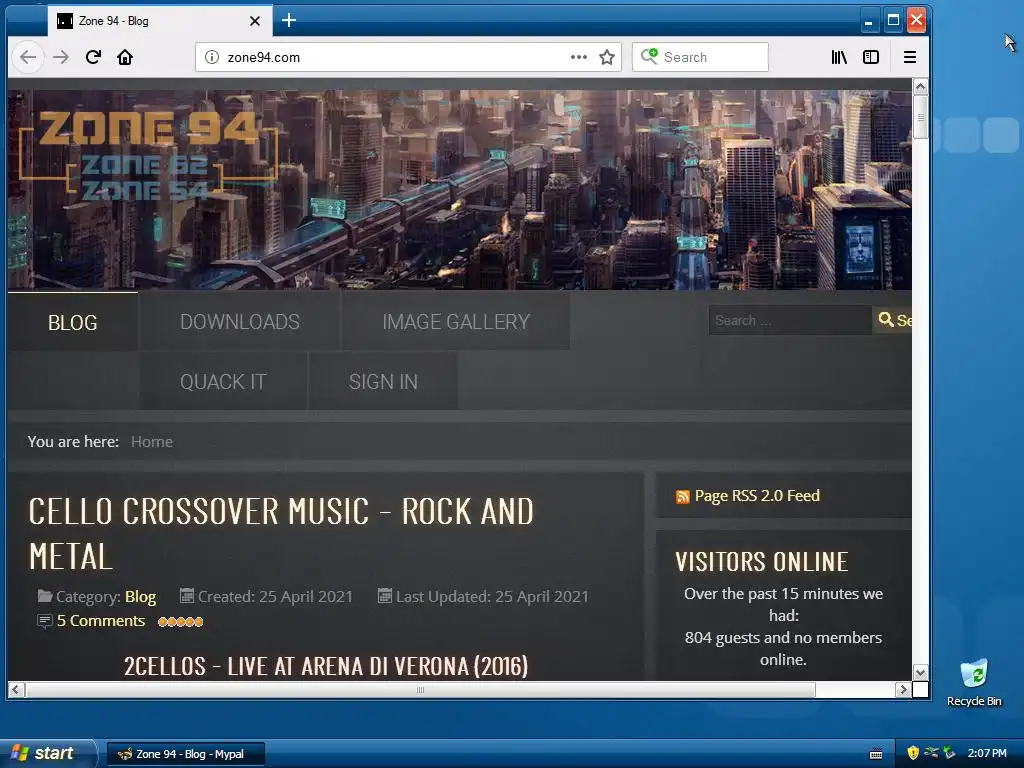The width and height of the screenshot is (1024, 768).
Task: Click the yellow site search button
Action: point(893,320)
